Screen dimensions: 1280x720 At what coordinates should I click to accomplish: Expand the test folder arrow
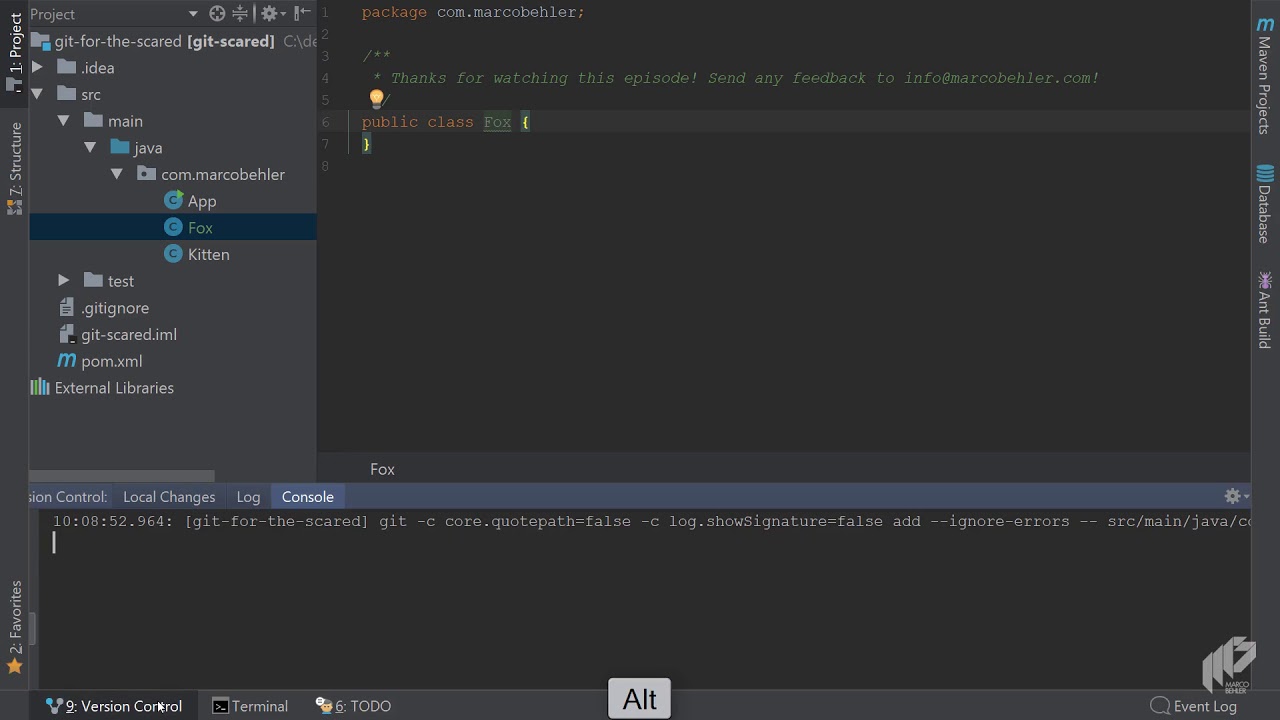tap(63, 281)
